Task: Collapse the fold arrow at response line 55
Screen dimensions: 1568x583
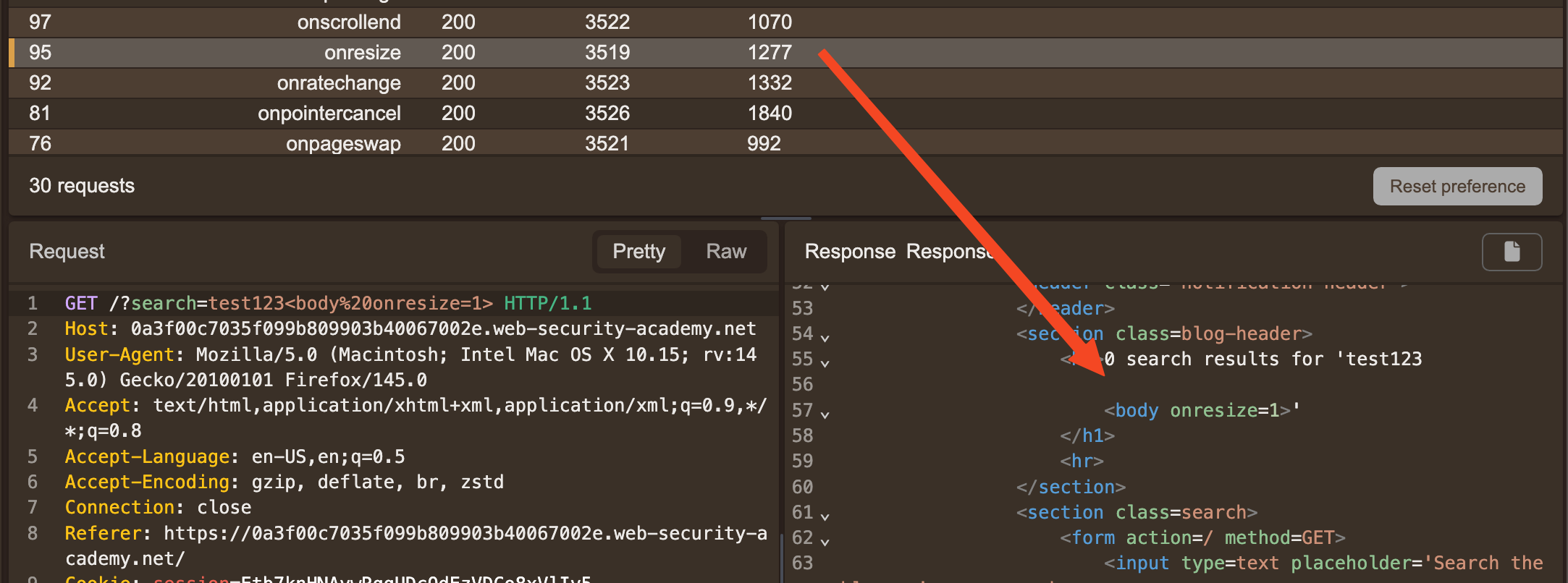Action: click(x=825, y=362)
